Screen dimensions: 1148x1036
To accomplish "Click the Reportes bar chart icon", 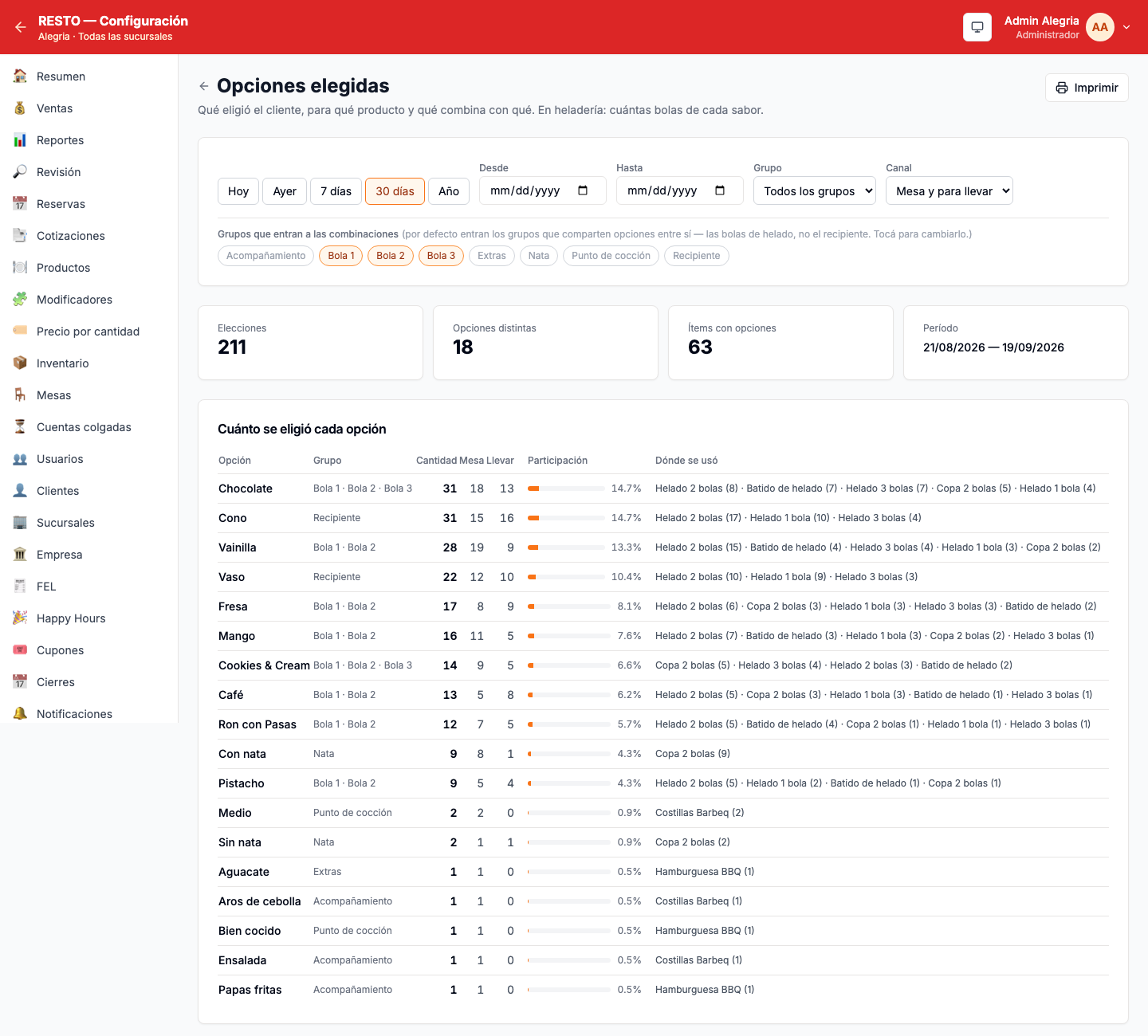I will (x=20, y=140).
